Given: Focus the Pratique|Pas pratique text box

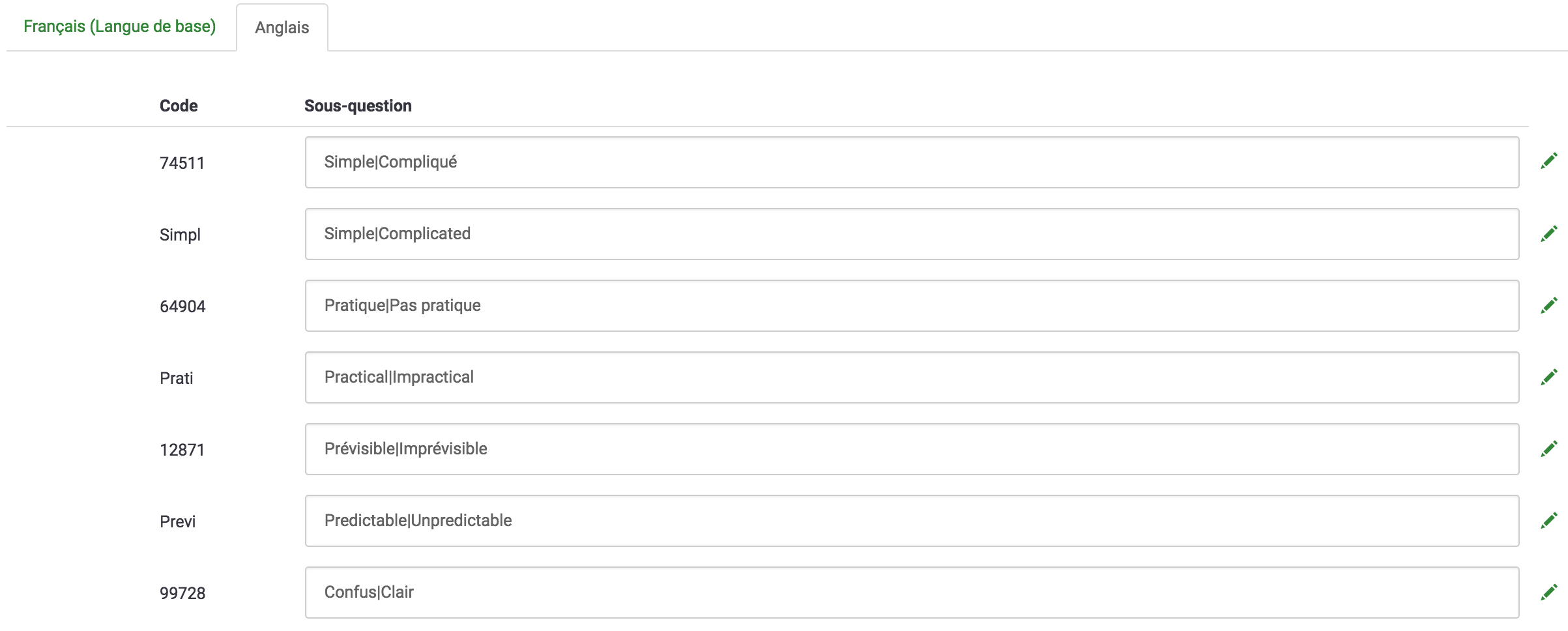Looking at the screenshot, I should [912, 306].
